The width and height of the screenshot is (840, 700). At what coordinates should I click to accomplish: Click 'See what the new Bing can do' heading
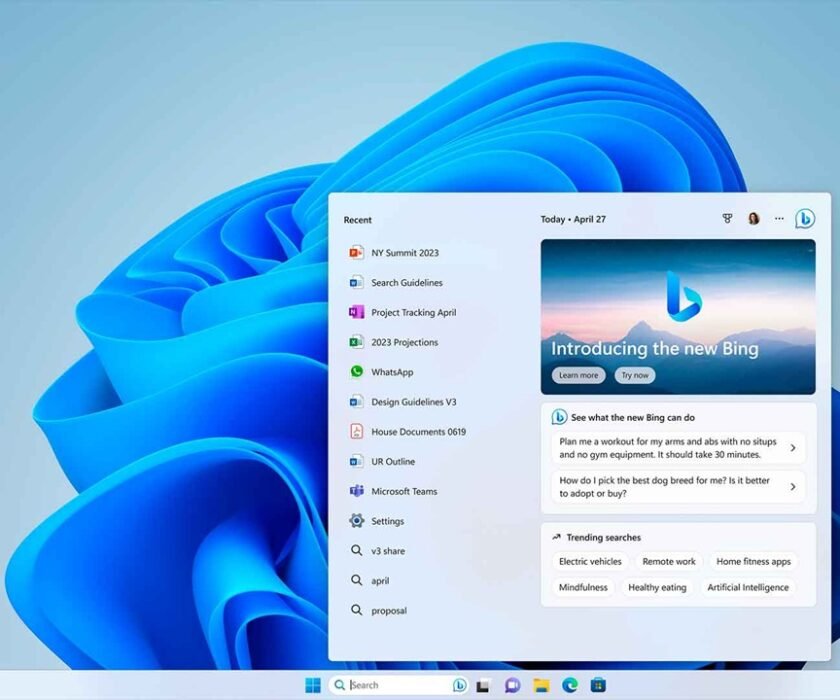pyautogui.click(x=633, y=417)
